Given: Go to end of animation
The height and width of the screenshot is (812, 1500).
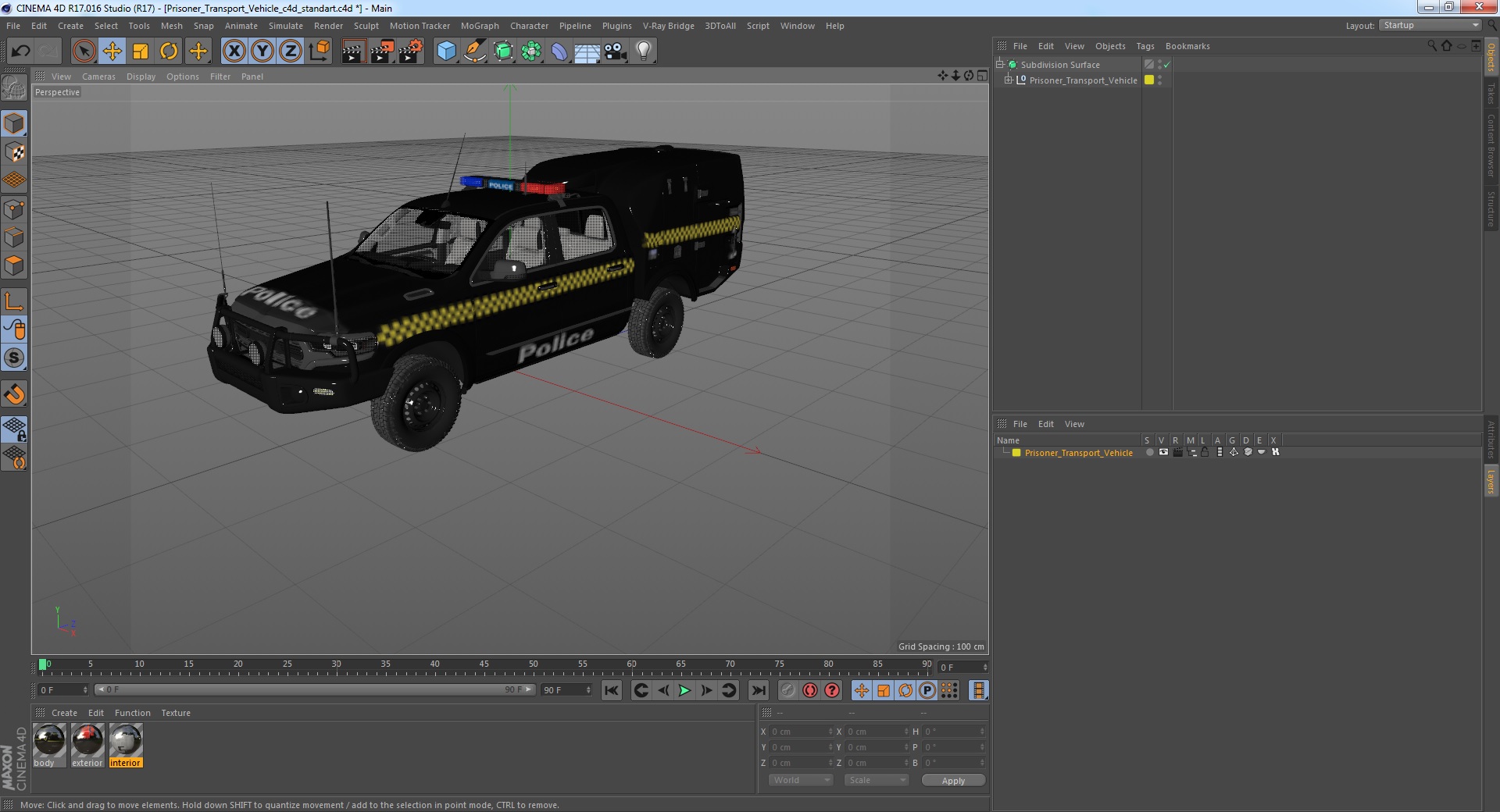Looking at the screenshot, I should 758,690.
